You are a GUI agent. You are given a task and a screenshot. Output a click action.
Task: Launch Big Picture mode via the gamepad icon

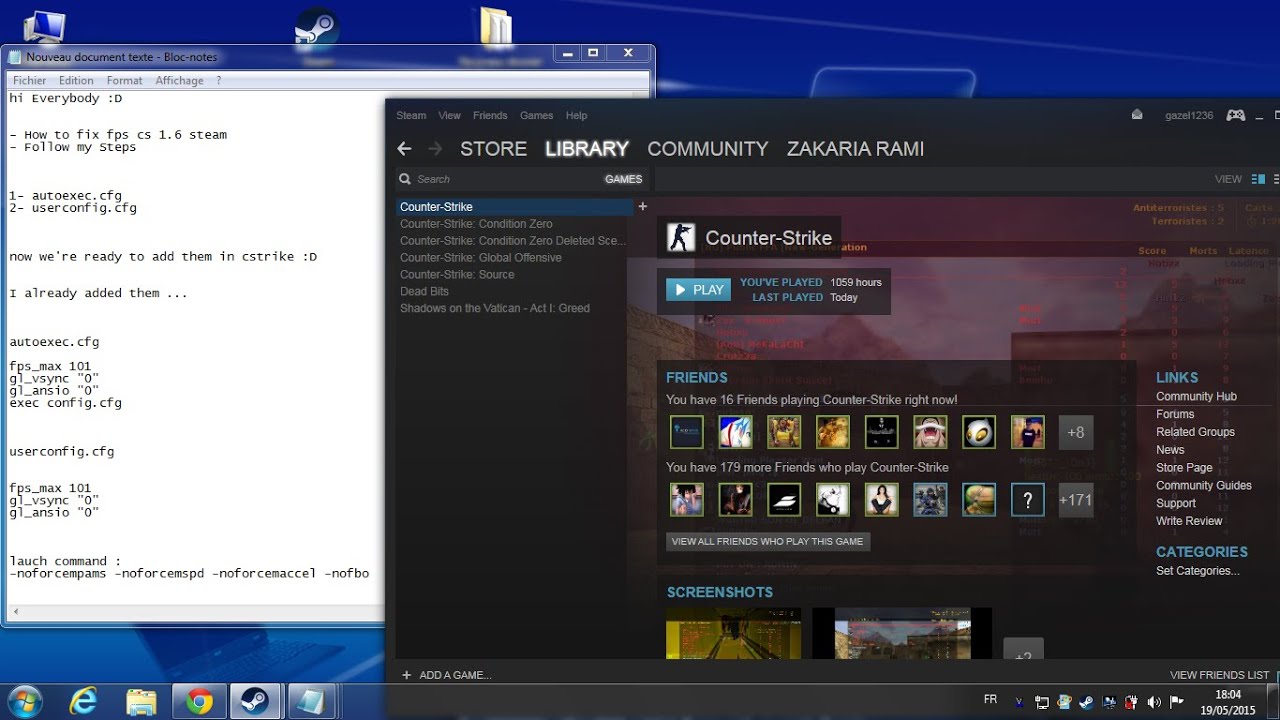pos(1236,115)
